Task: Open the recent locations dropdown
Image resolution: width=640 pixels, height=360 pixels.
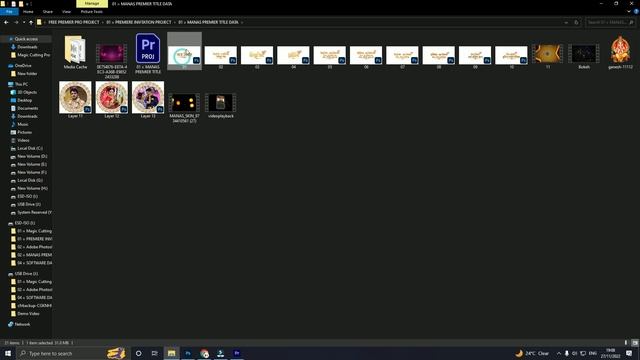Action: [x=24, y=22]
